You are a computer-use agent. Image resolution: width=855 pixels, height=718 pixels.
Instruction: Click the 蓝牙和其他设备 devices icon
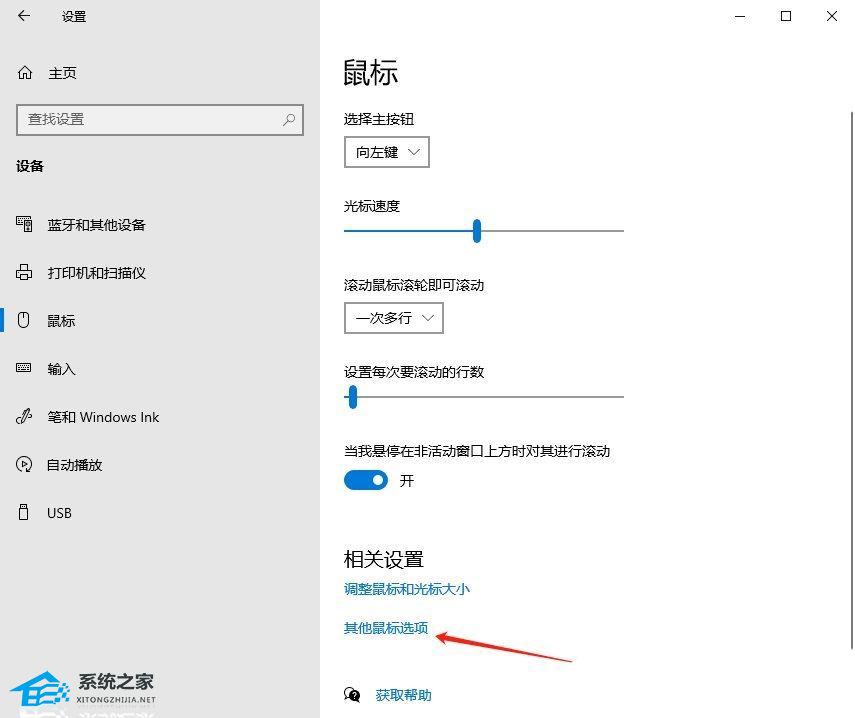24,224
